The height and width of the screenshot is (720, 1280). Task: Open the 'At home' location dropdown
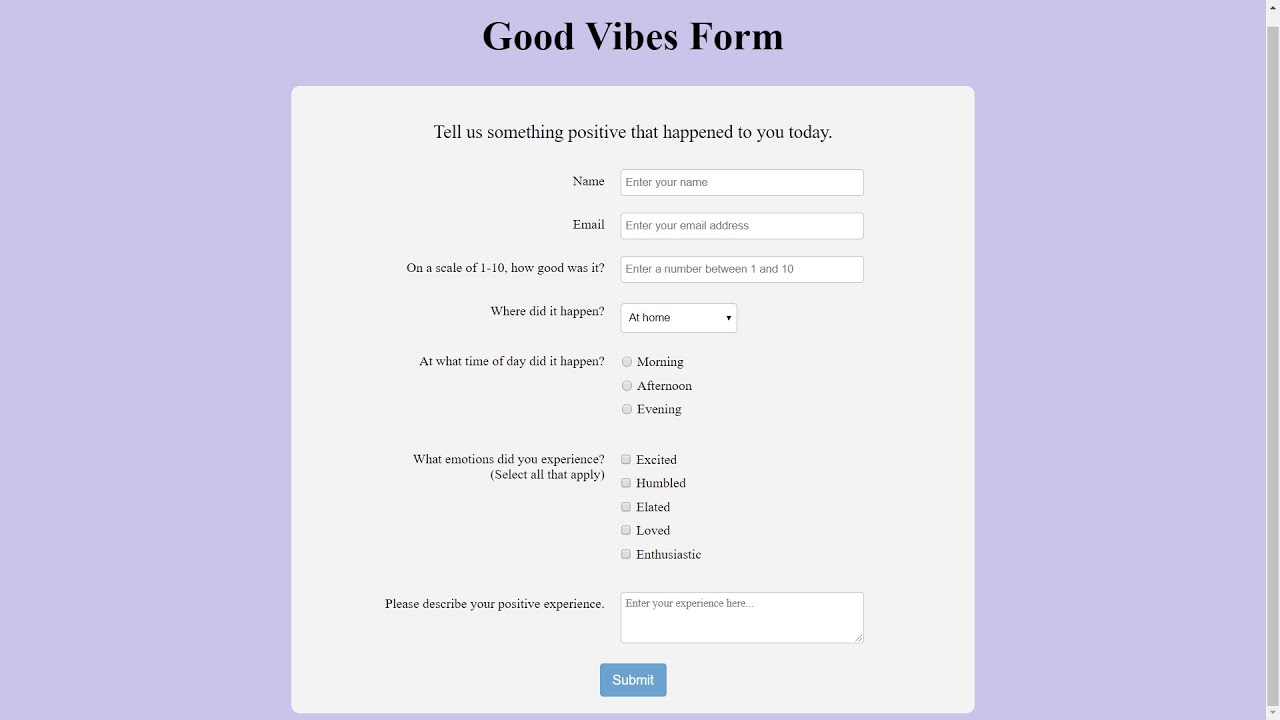679,318
